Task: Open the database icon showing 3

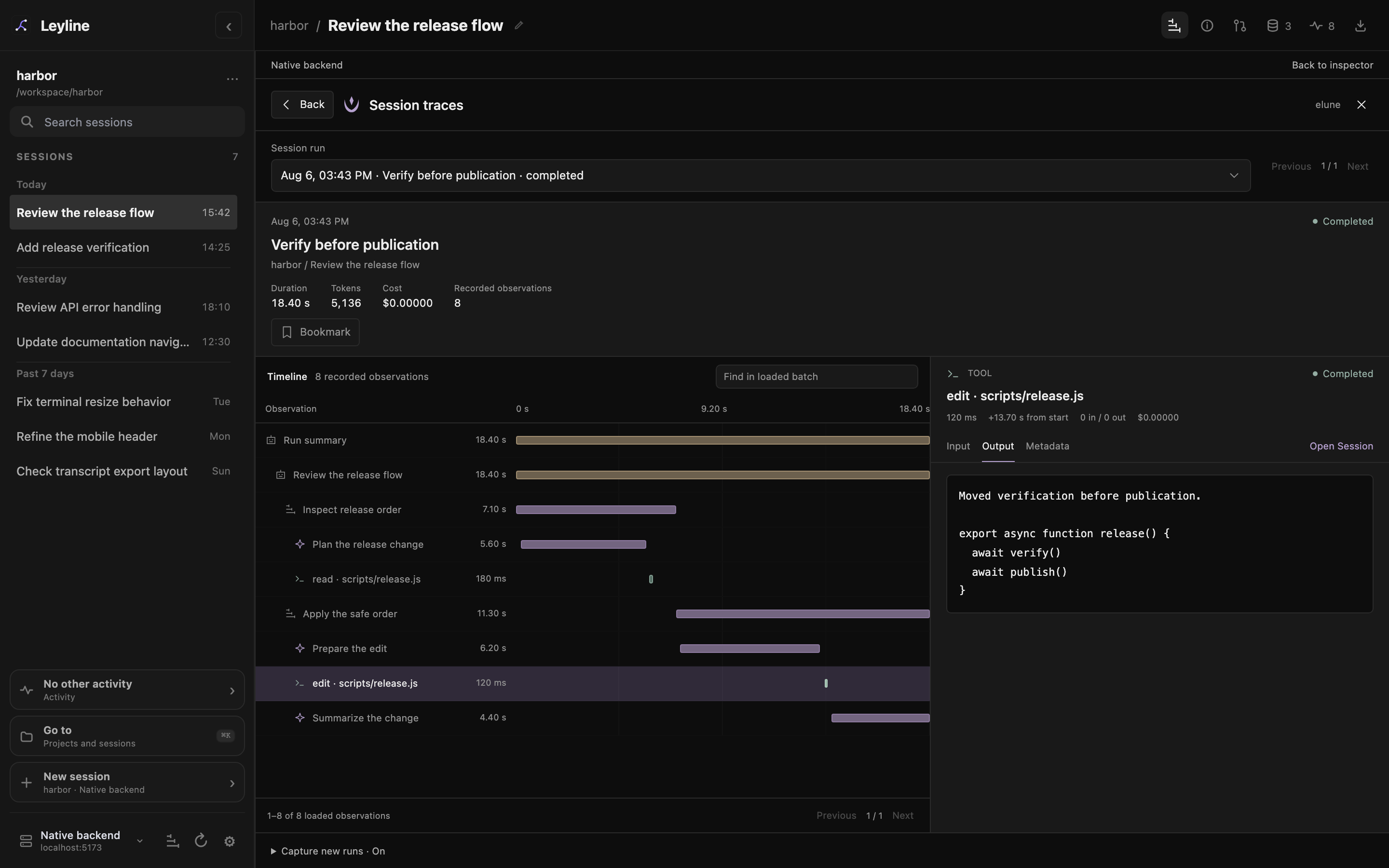Action: point(1279,26)
